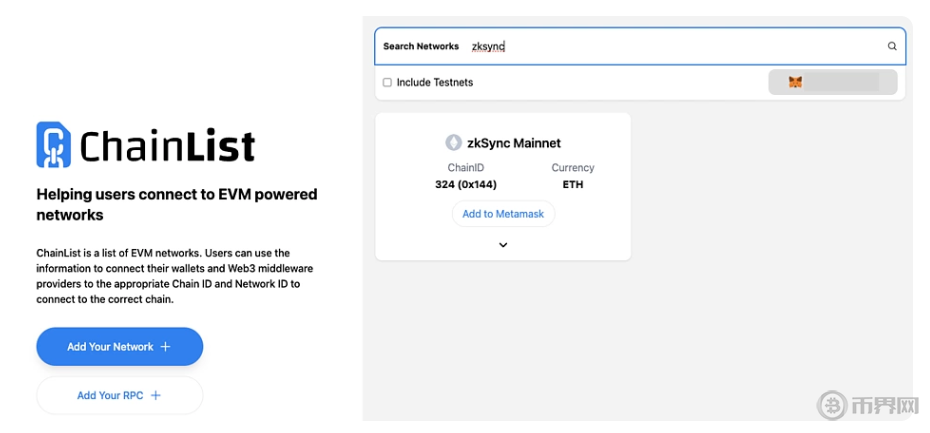Image resolution: width=930 pixels, height=433 pixels.
Task: Click the Include Testnets label text
Action: [x=435, y=82]
